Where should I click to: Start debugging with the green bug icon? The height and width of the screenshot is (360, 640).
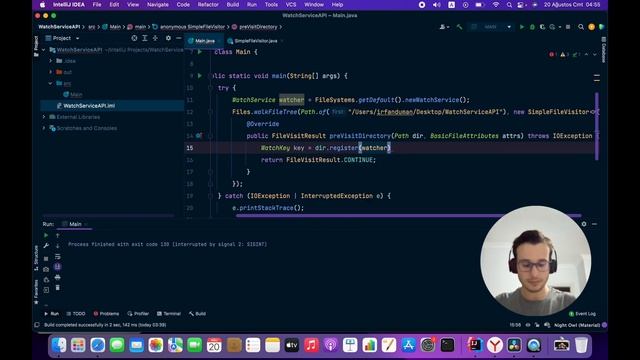tap(532, 27)
